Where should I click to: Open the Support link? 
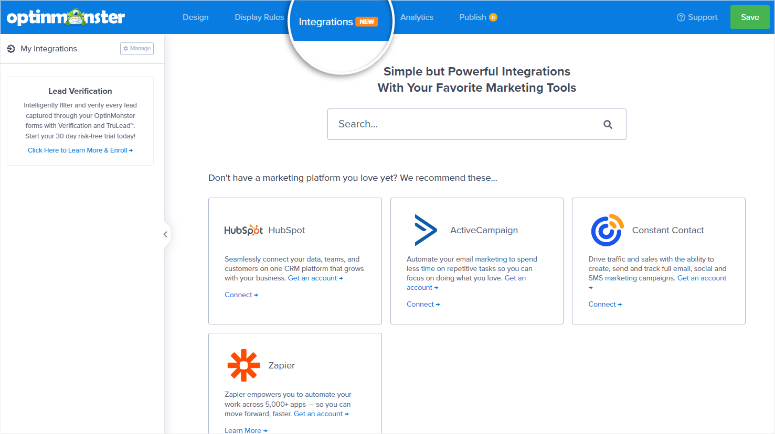702,17
